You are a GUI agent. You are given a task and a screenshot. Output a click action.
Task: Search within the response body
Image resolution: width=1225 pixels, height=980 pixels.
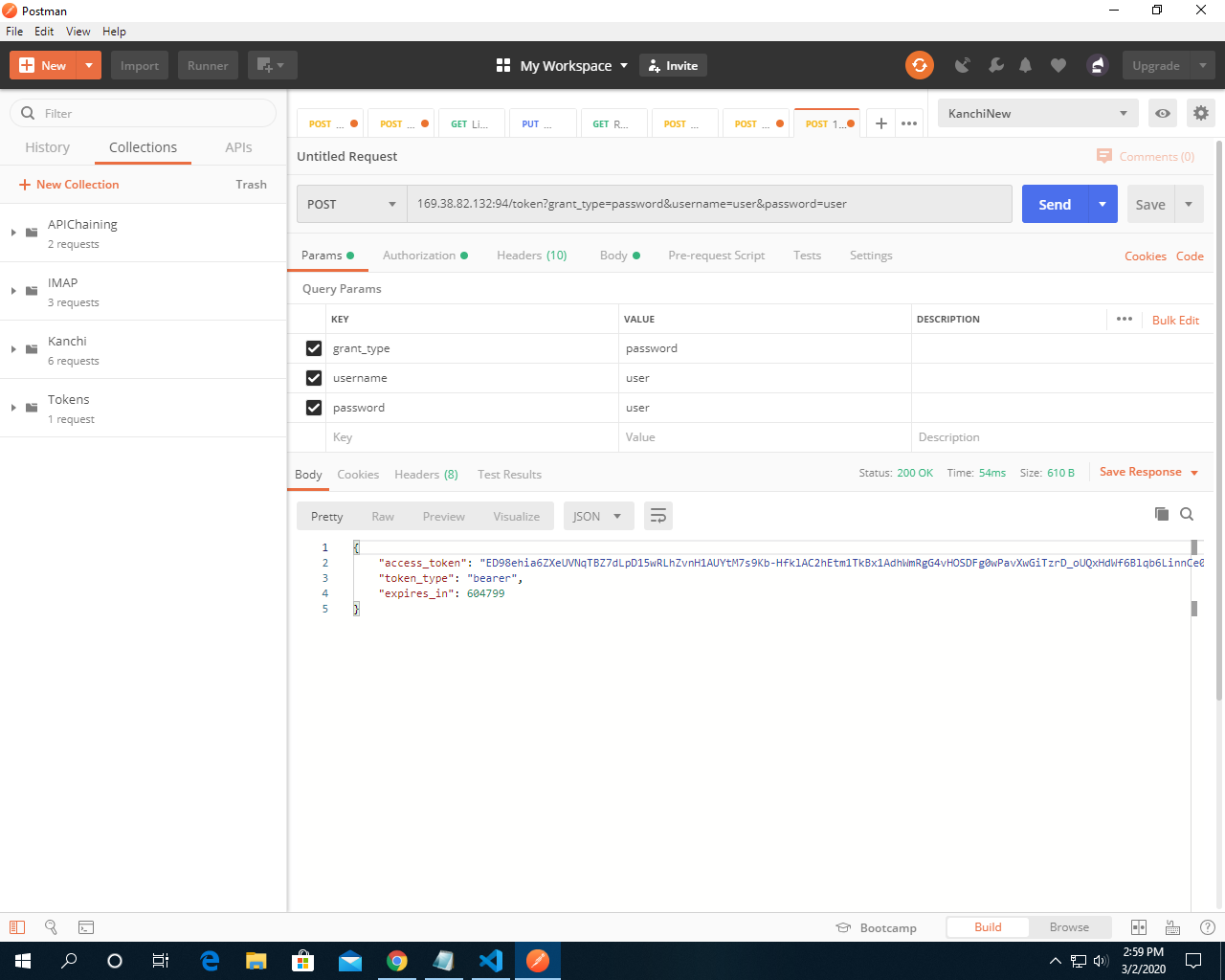1187,514
